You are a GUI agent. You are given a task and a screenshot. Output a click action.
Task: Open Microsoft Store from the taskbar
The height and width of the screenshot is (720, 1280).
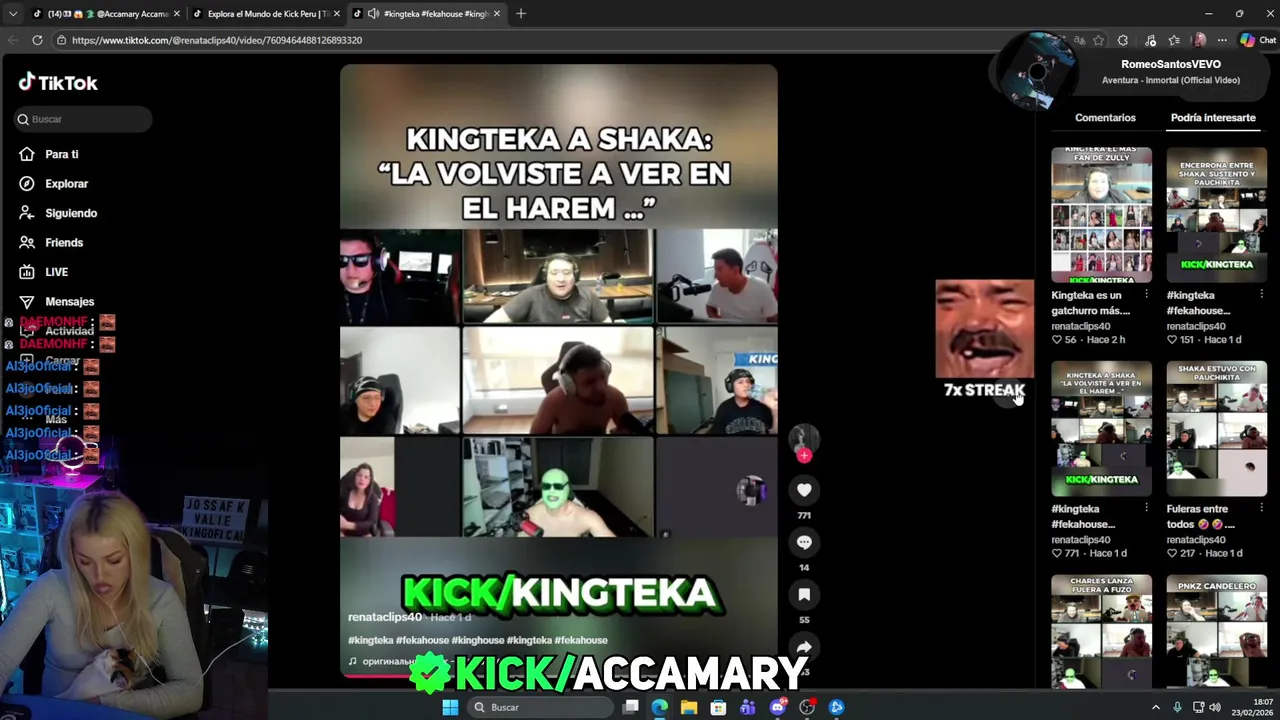[x=718, y=707]
